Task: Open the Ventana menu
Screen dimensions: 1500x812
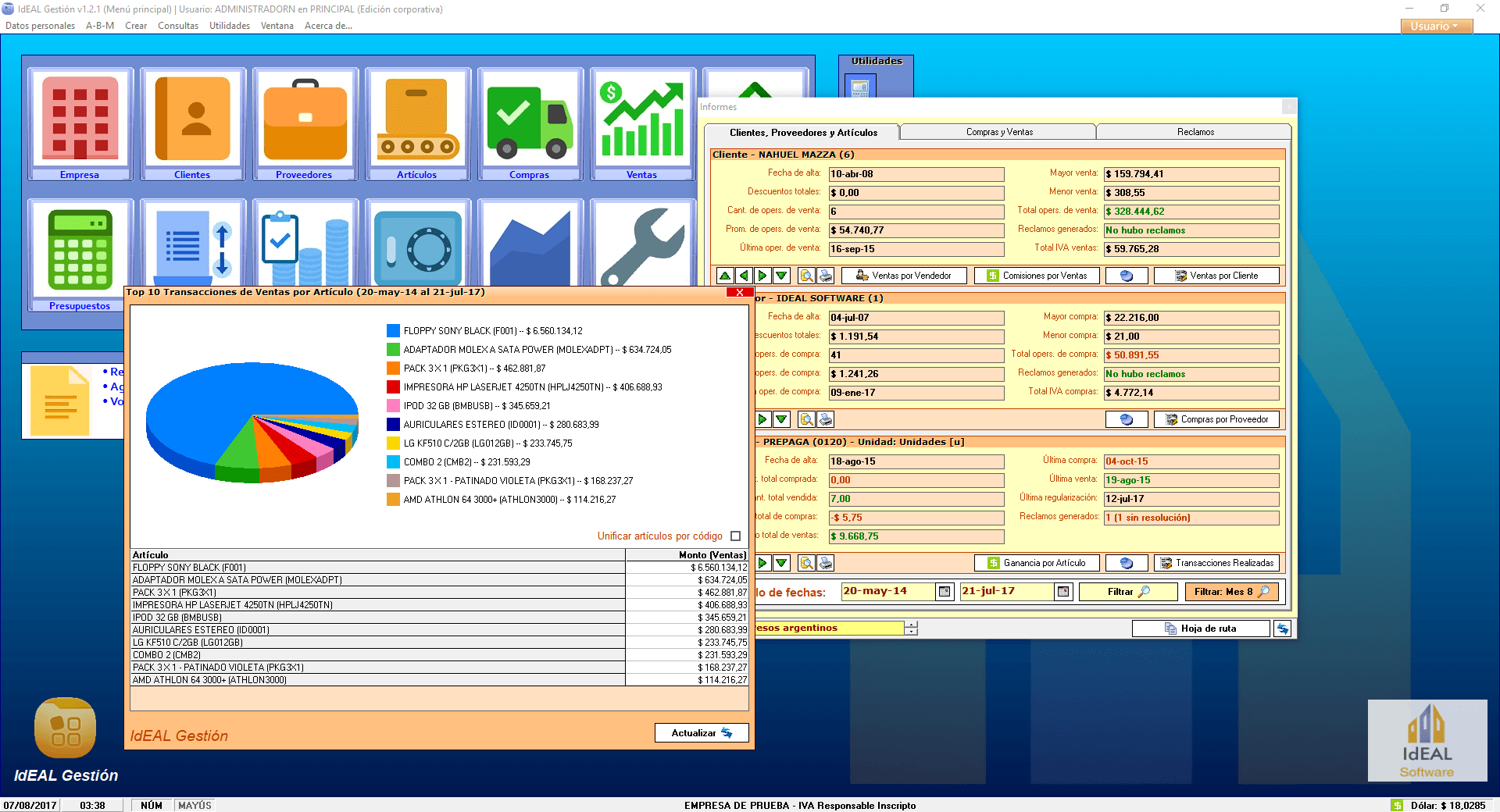Action: coord(277,26)
